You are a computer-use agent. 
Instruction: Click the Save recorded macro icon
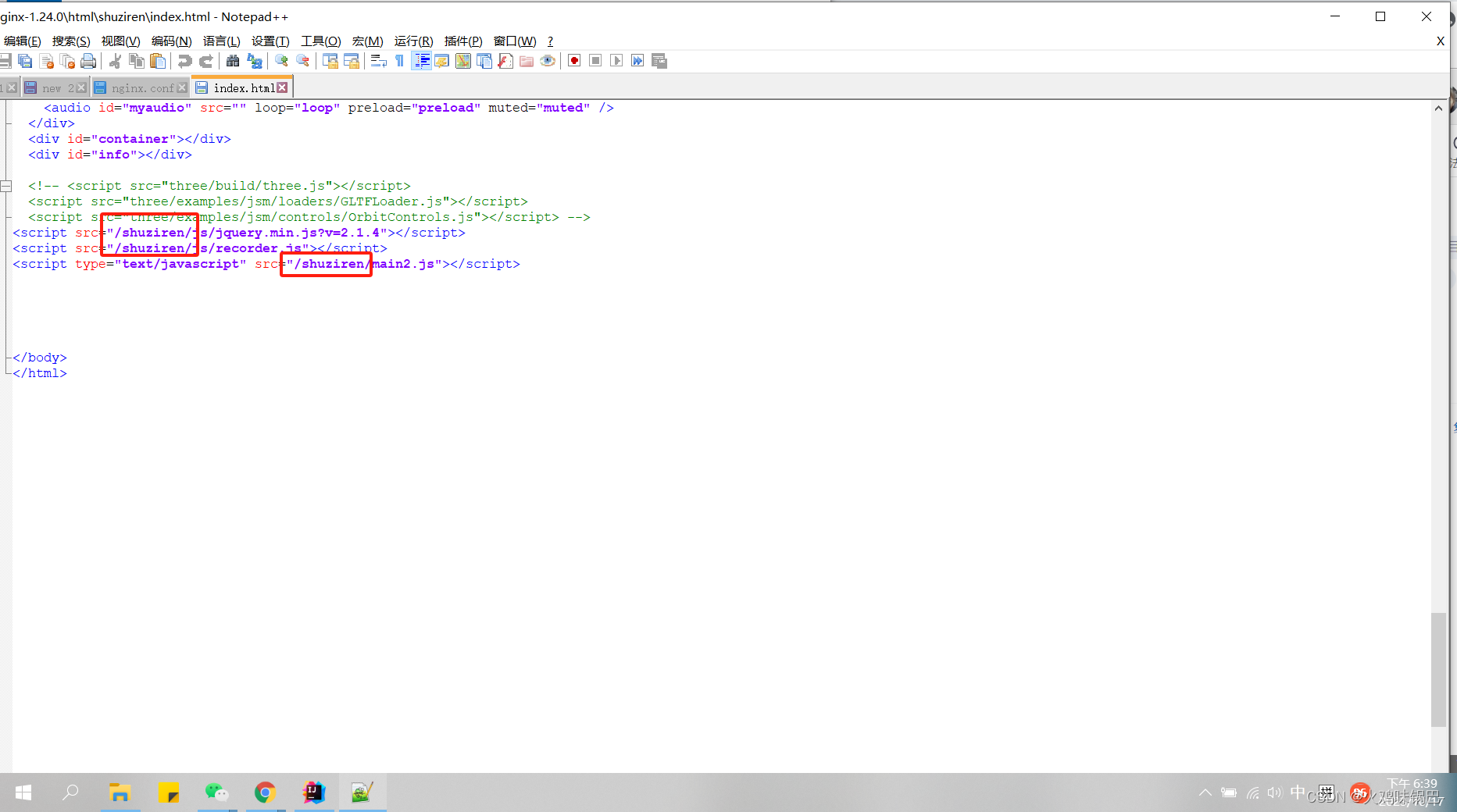659,61
